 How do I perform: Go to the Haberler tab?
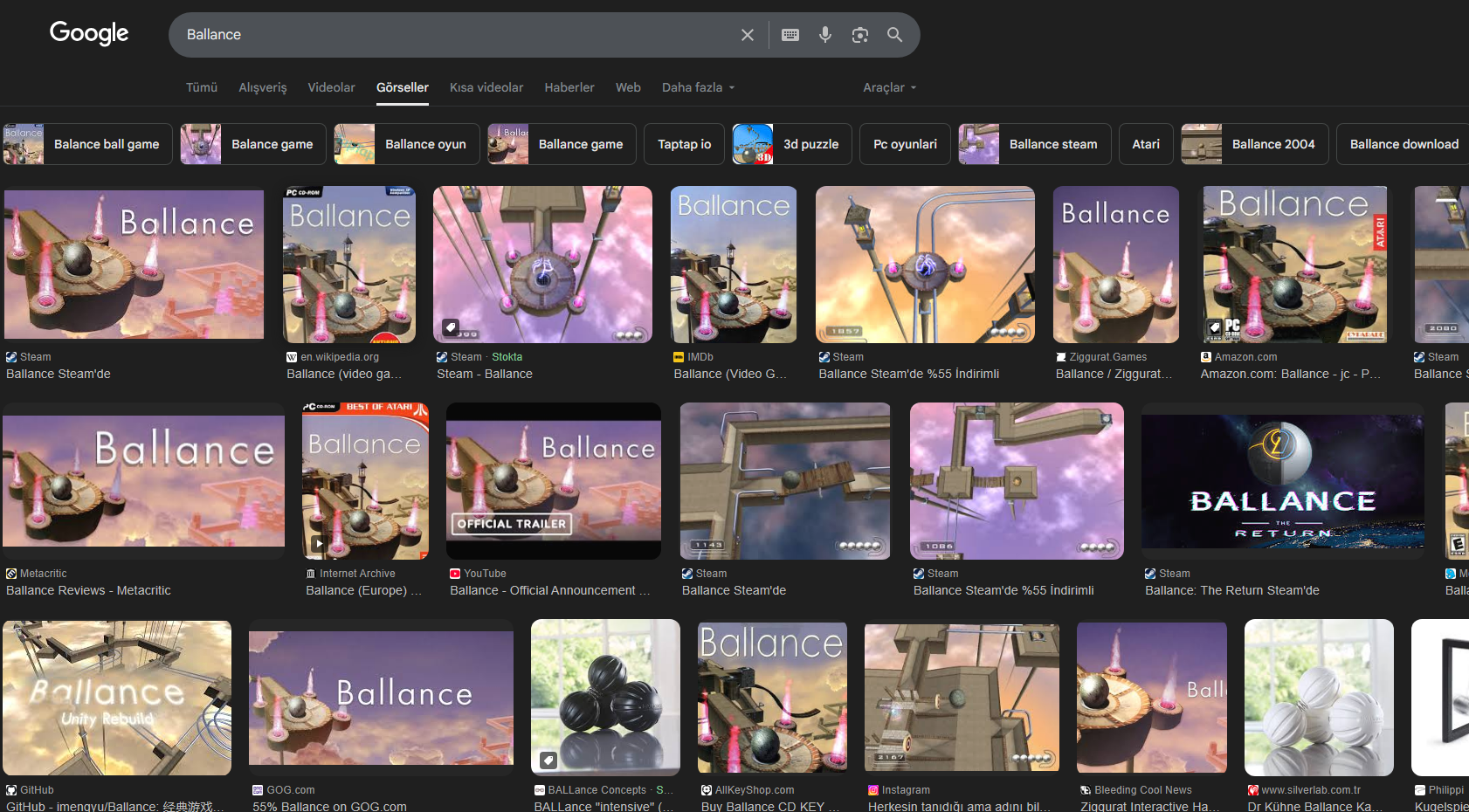tap(569, 87)
